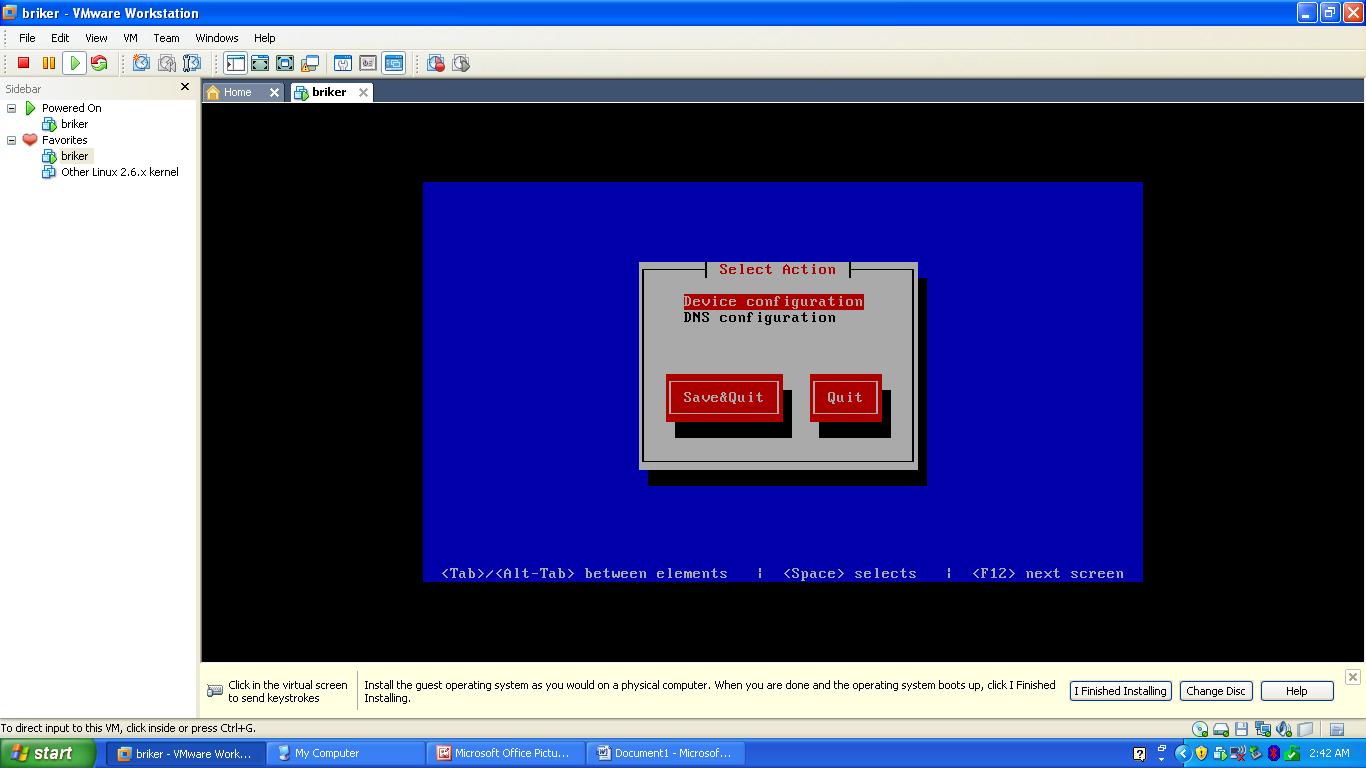Select briker under Favorites
The width and height of the screenshot is (1366, 768).
pos(74,156)
